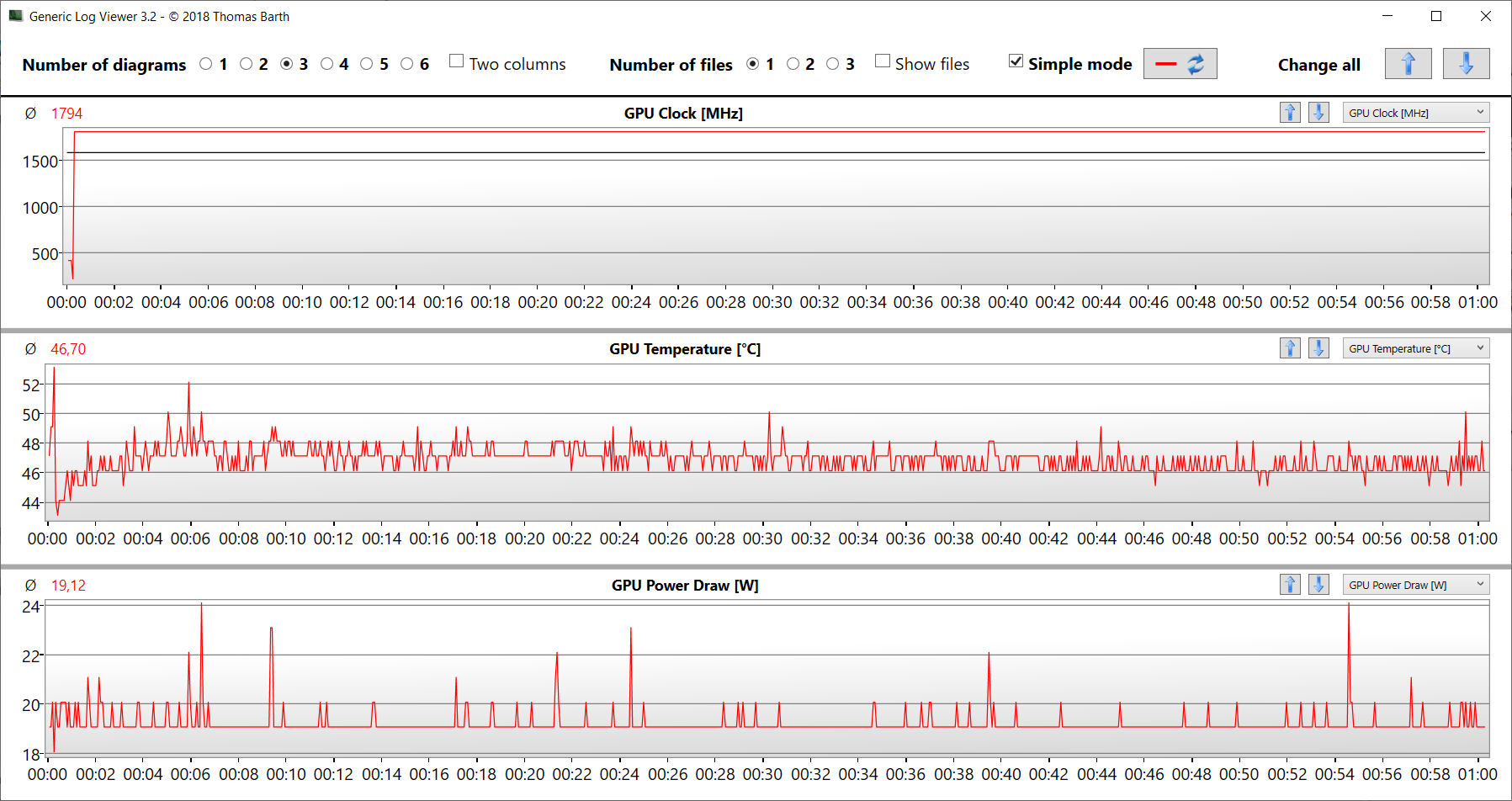
Task: Click down arrow beside GPU Temperature dropdown
Action: coord(1318,348)
